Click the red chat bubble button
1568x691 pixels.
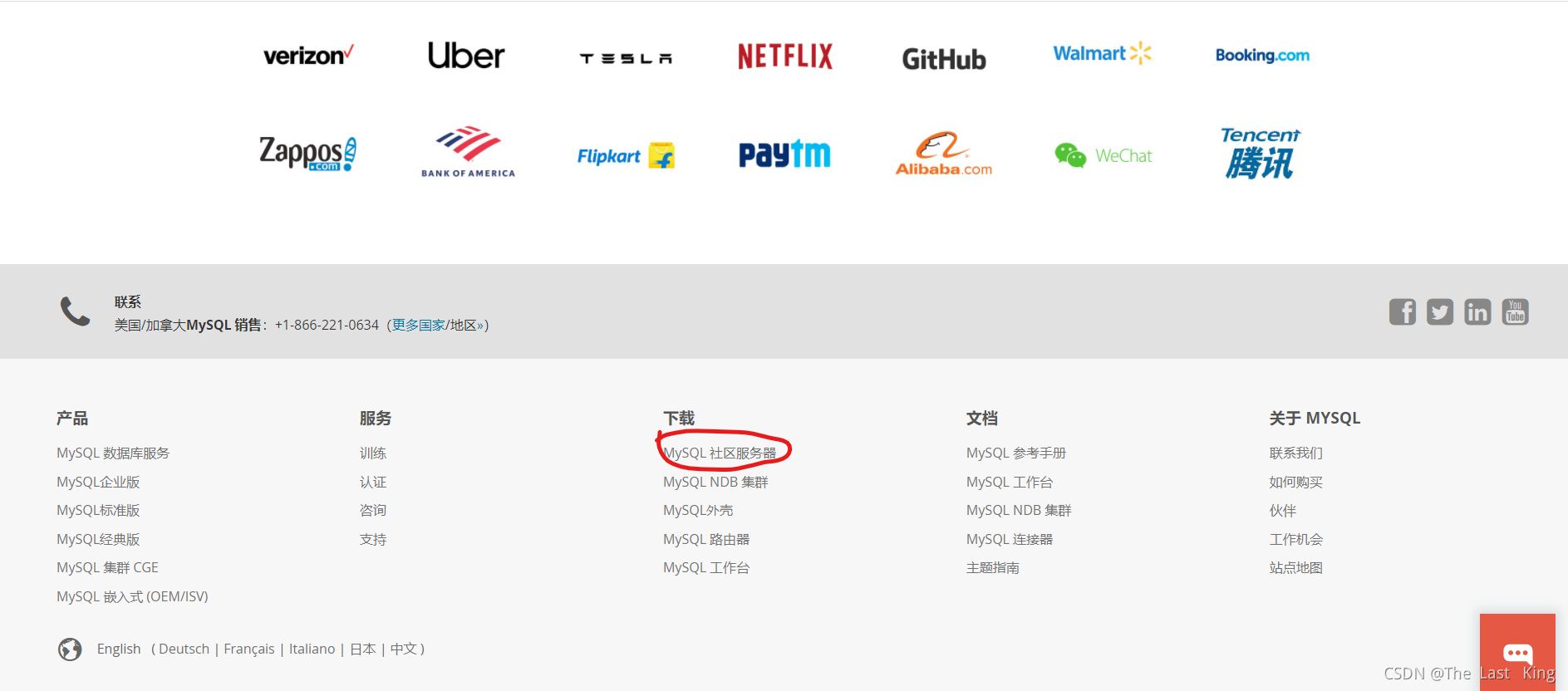pyautogui.click(x=1517, y=652)
